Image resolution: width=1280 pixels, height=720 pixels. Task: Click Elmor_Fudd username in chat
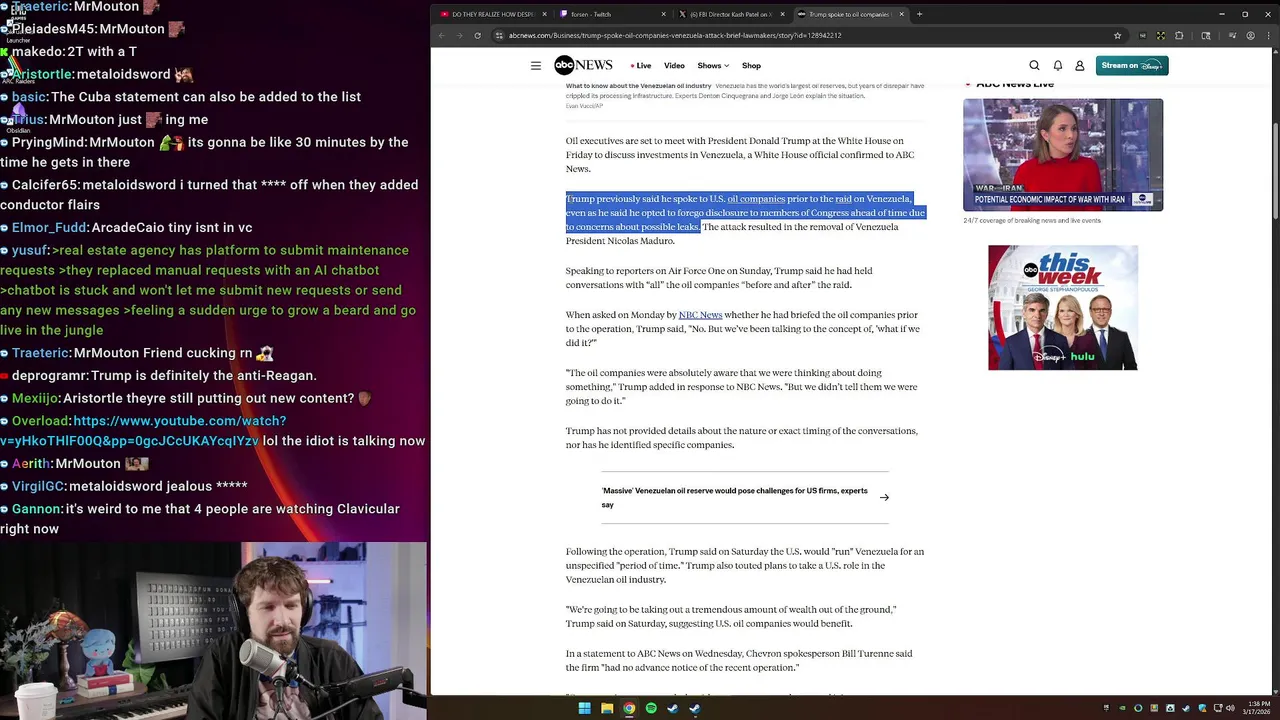(49, 228)
